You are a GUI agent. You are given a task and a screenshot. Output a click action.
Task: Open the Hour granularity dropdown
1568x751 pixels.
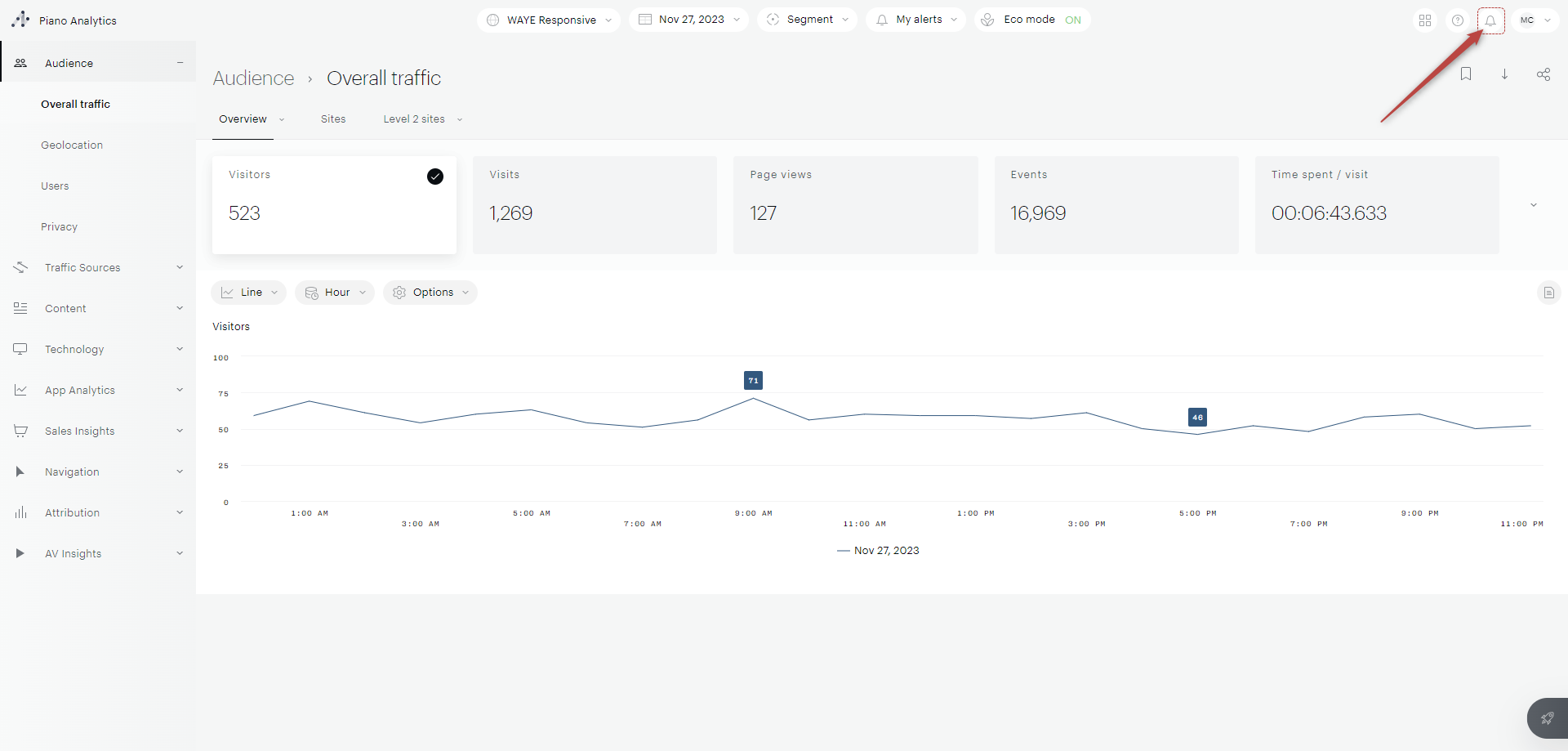pyautogui.click(x=335, y=293)
